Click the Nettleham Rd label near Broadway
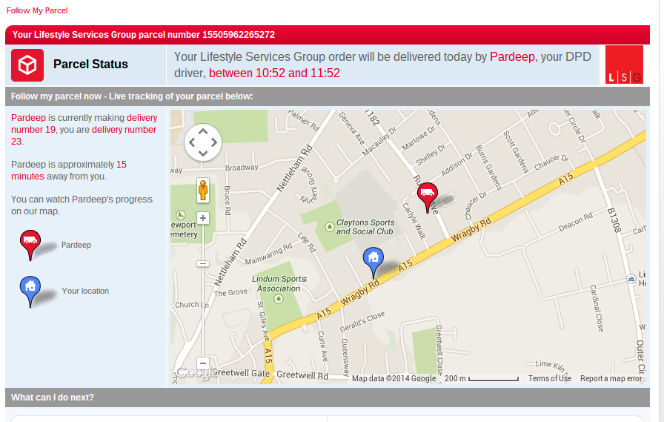The height and width of the screenshot is (422, 664). click(294, 168)
